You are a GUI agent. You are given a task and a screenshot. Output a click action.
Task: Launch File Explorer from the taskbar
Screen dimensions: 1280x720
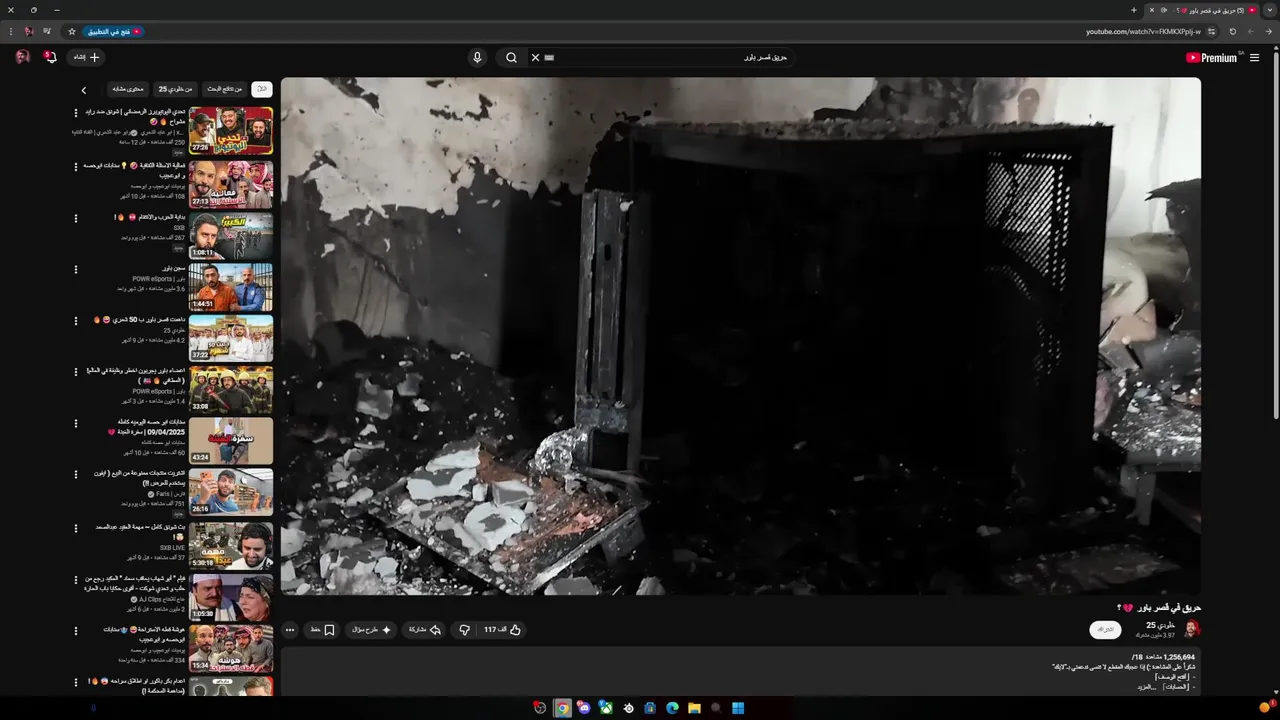tap(694, 708)
